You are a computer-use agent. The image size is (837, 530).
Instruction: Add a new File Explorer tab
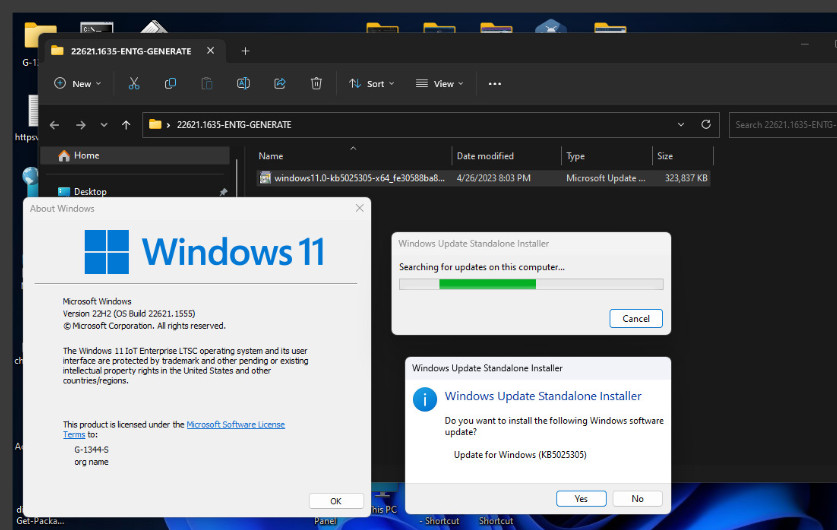(245, 51)
